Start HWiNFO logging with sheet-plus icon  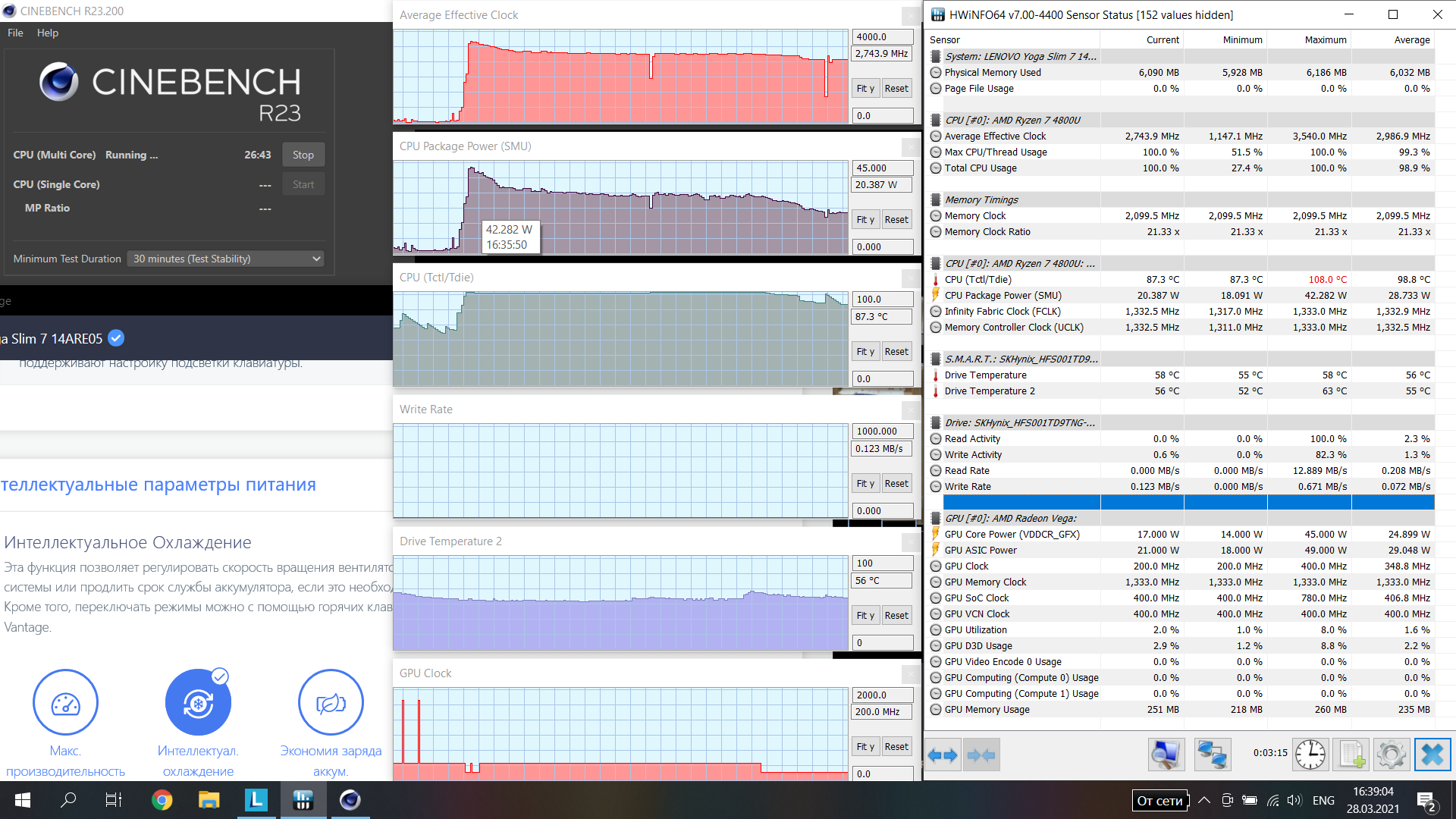1352,755
